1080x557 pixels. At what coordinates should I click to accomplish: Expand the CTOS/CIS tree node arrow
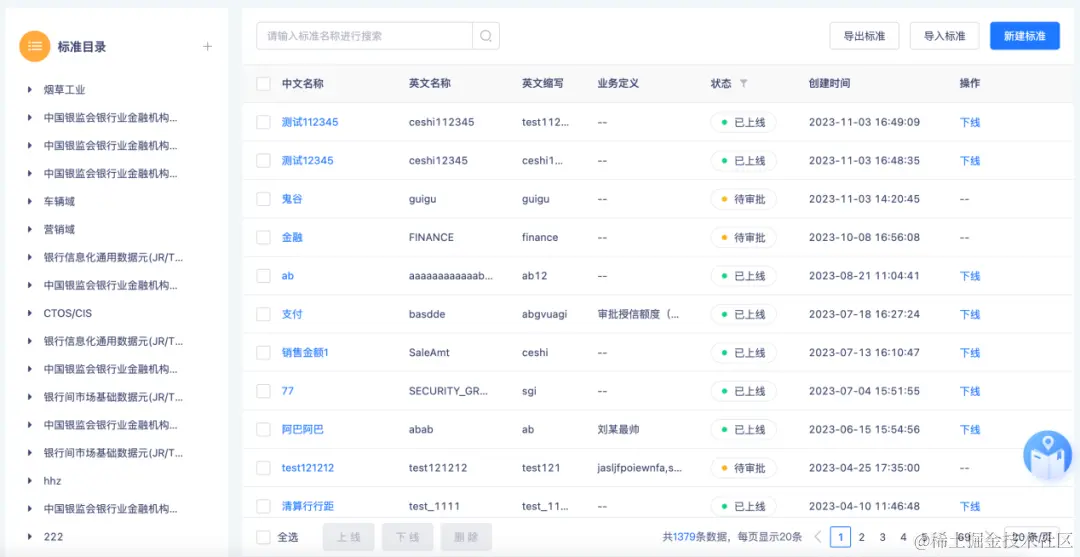[x=30, y=313]
